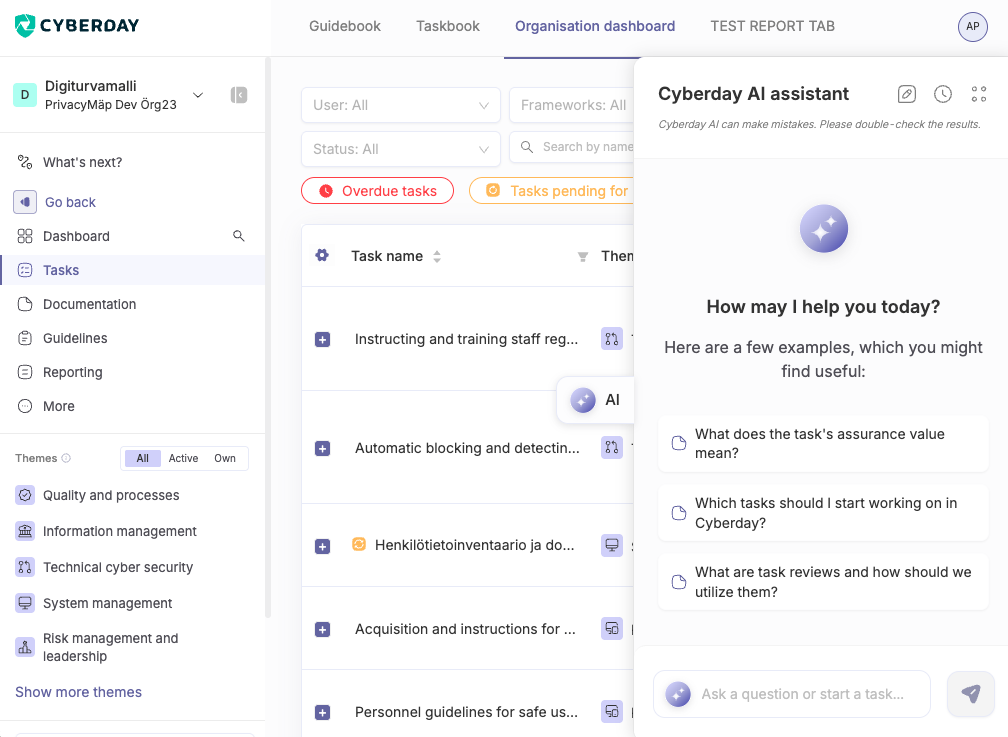Image resolution: width=1008 pixels, height=737 pixels.
Task: Click the search icon beside Dashboard
Action: (x=238, y=236)
